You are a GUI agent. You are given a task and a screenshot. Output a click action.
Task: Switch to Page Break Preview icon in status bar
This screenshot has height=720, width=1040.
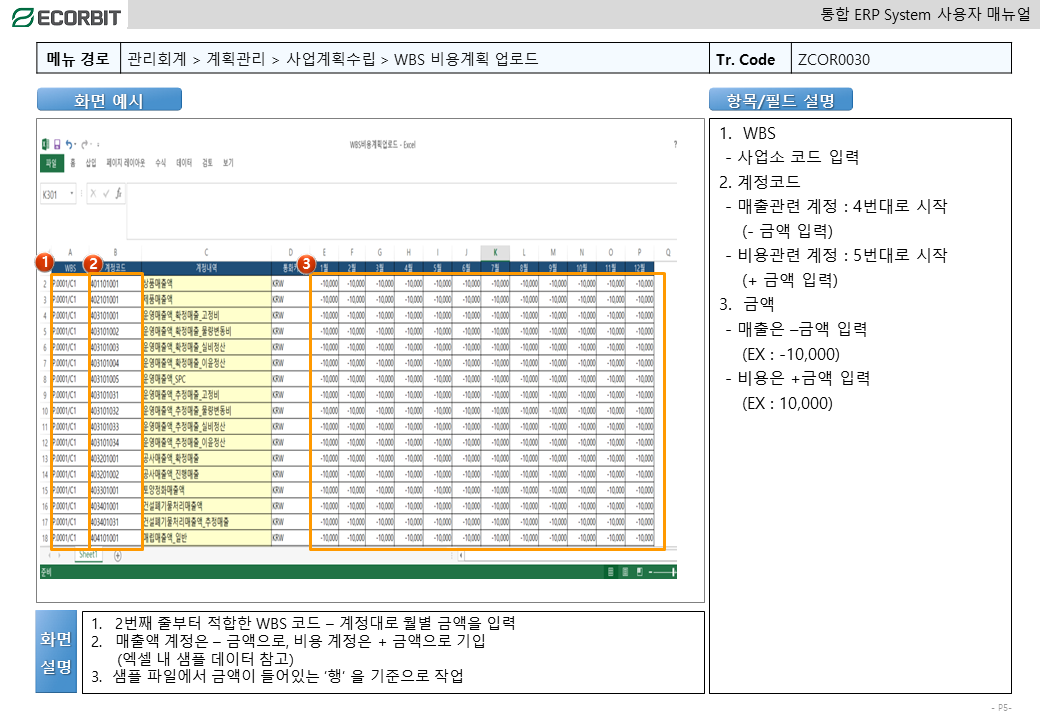pyautogui.click(x=639, y=571)
